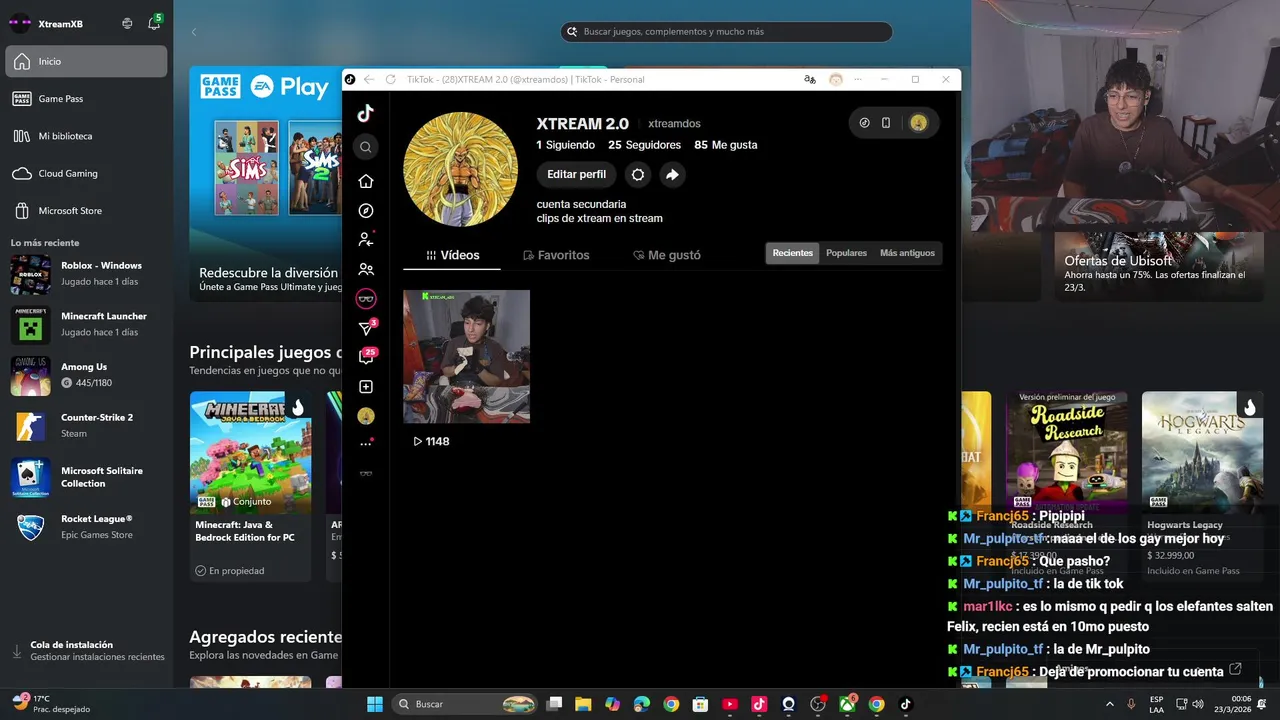Open account avatar in TikTok top-right pill
Viewport: 1280px width, 720px height.
[918, 123]
